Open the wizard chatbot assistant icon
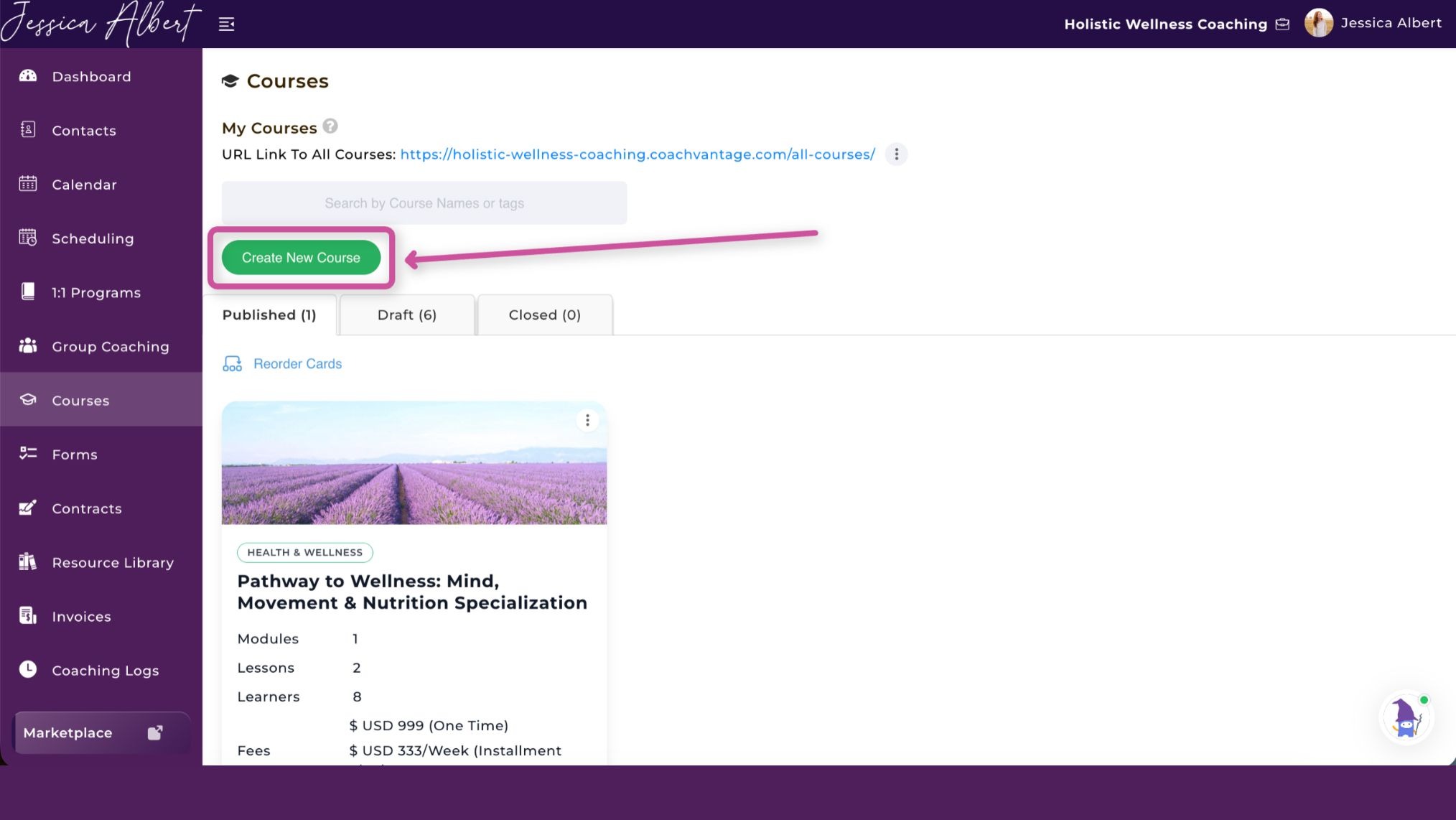Viewport: 1456px width, 820px height. 1406,718
